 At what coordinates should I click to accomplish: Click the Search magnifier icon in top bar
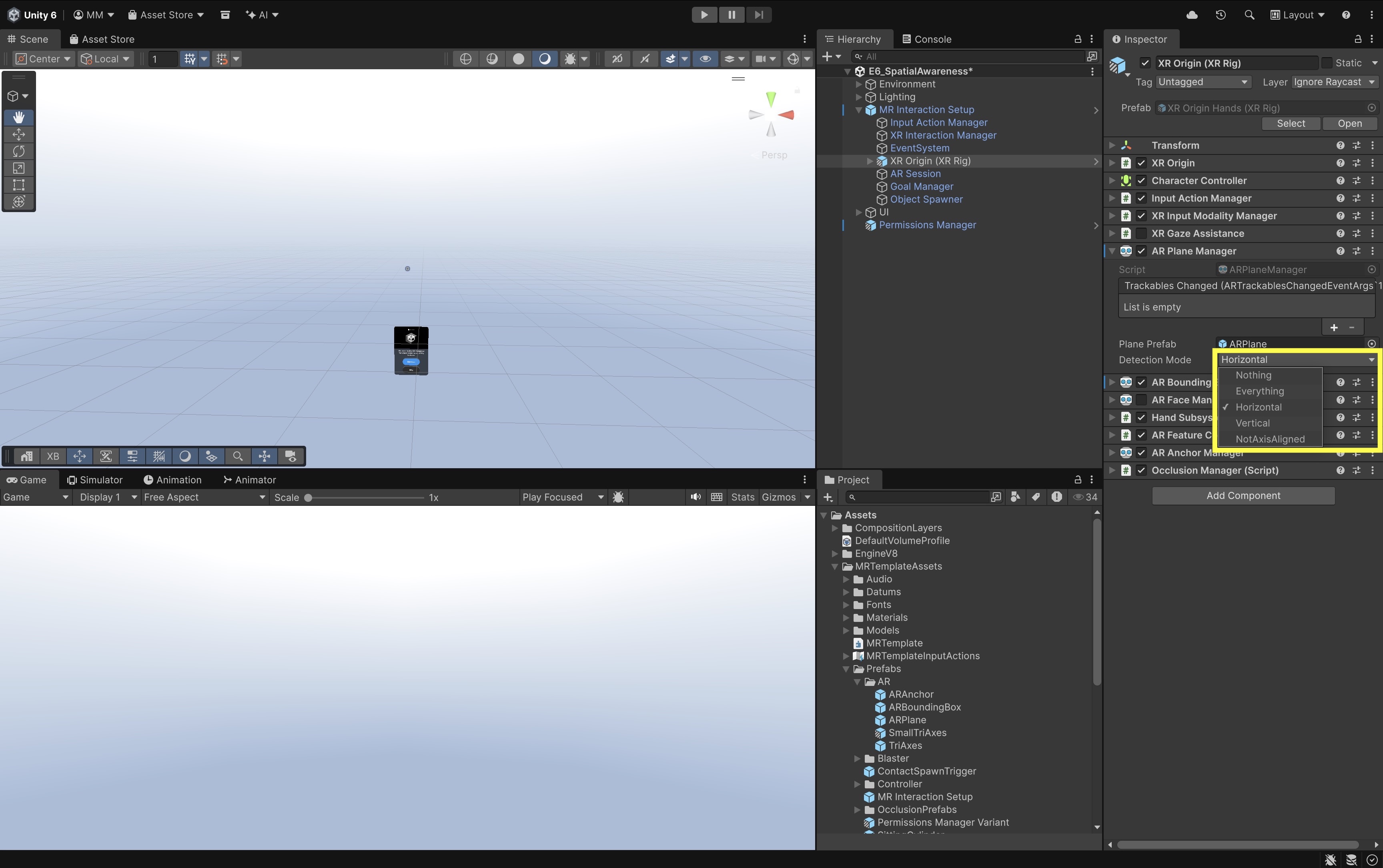pos(1249,15)
